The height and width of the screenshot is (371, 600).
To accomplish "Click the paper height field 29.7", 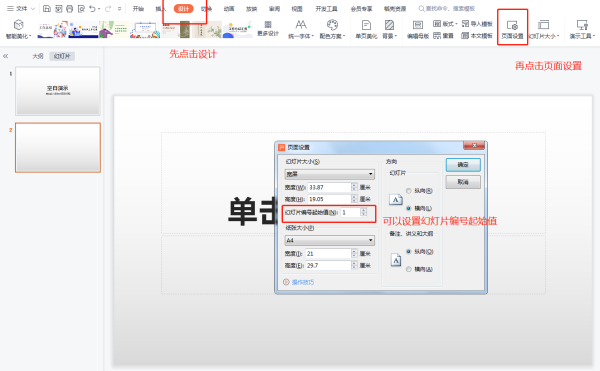I will [x=328, y=265].
